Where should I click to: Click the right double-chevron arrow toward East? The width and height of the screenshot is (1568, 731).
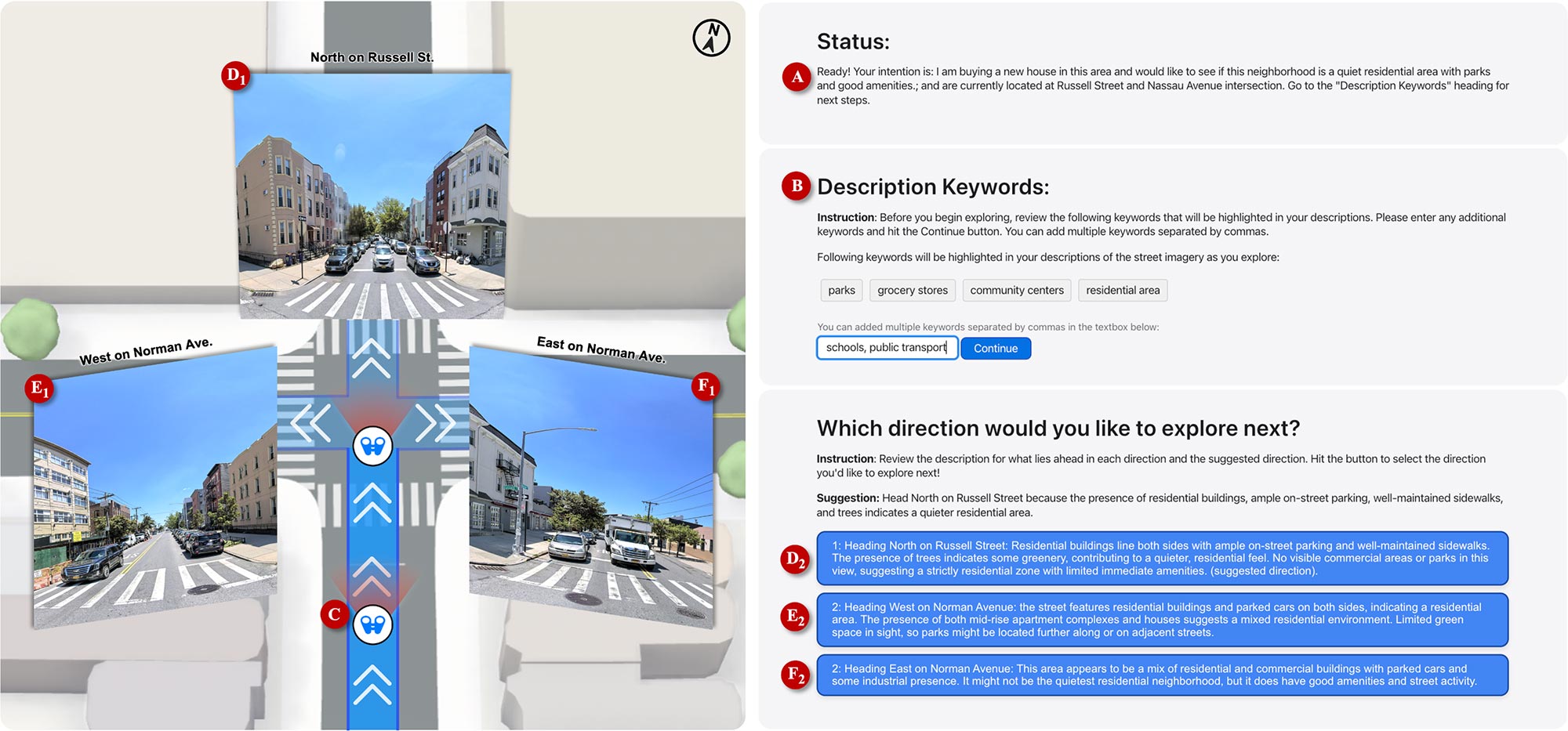435,424
